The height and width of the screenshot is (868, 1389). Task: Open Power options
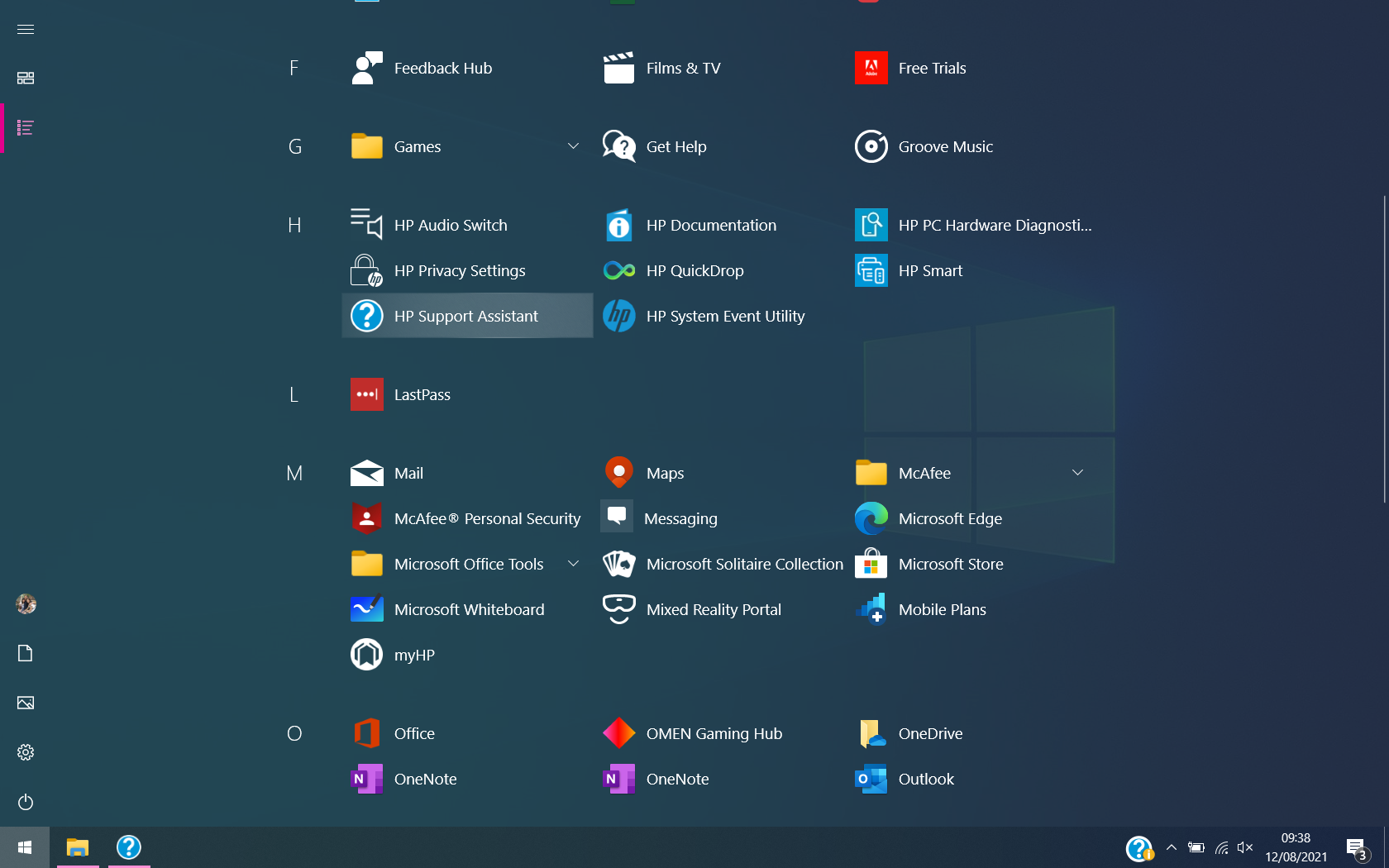[x=26, y=802]
